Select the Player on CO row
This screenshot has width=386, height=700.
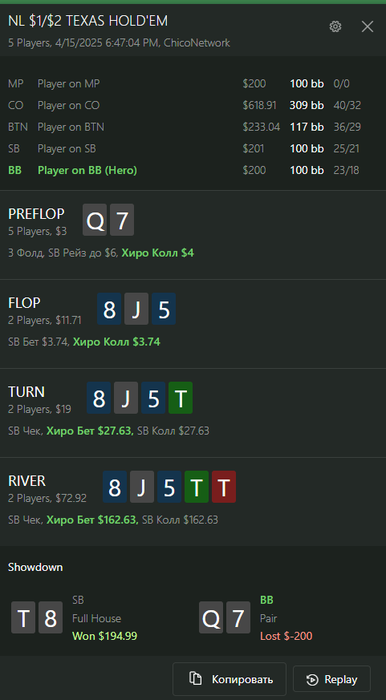point(193,105)
